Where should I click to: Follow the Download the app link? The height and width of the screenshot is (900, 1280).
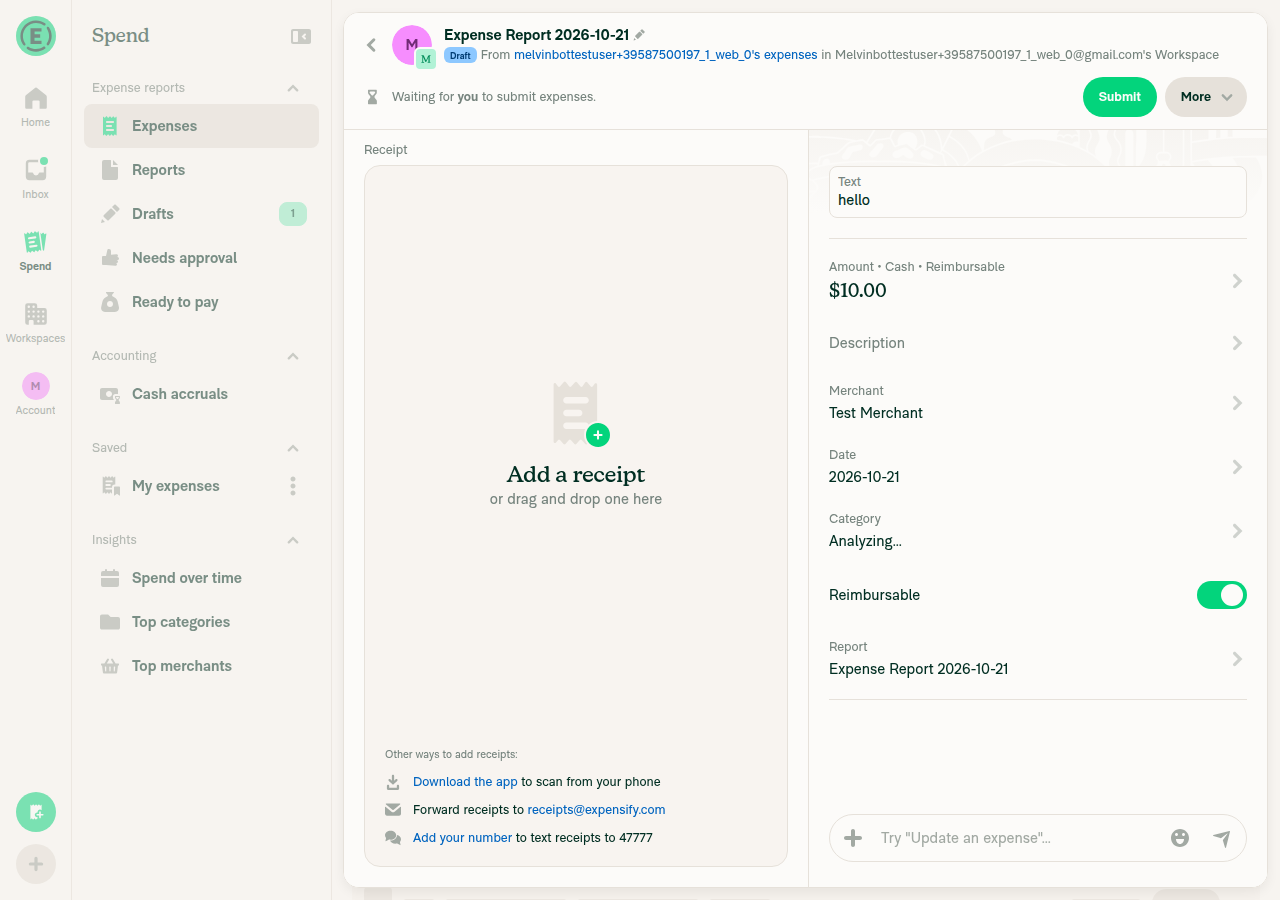465,782
